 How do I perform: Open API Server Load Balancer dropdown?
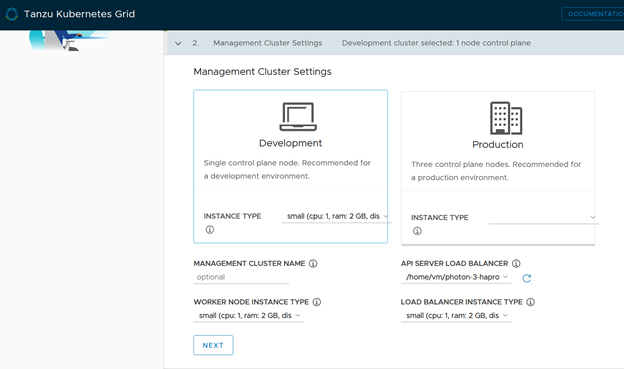click(456, 277)
